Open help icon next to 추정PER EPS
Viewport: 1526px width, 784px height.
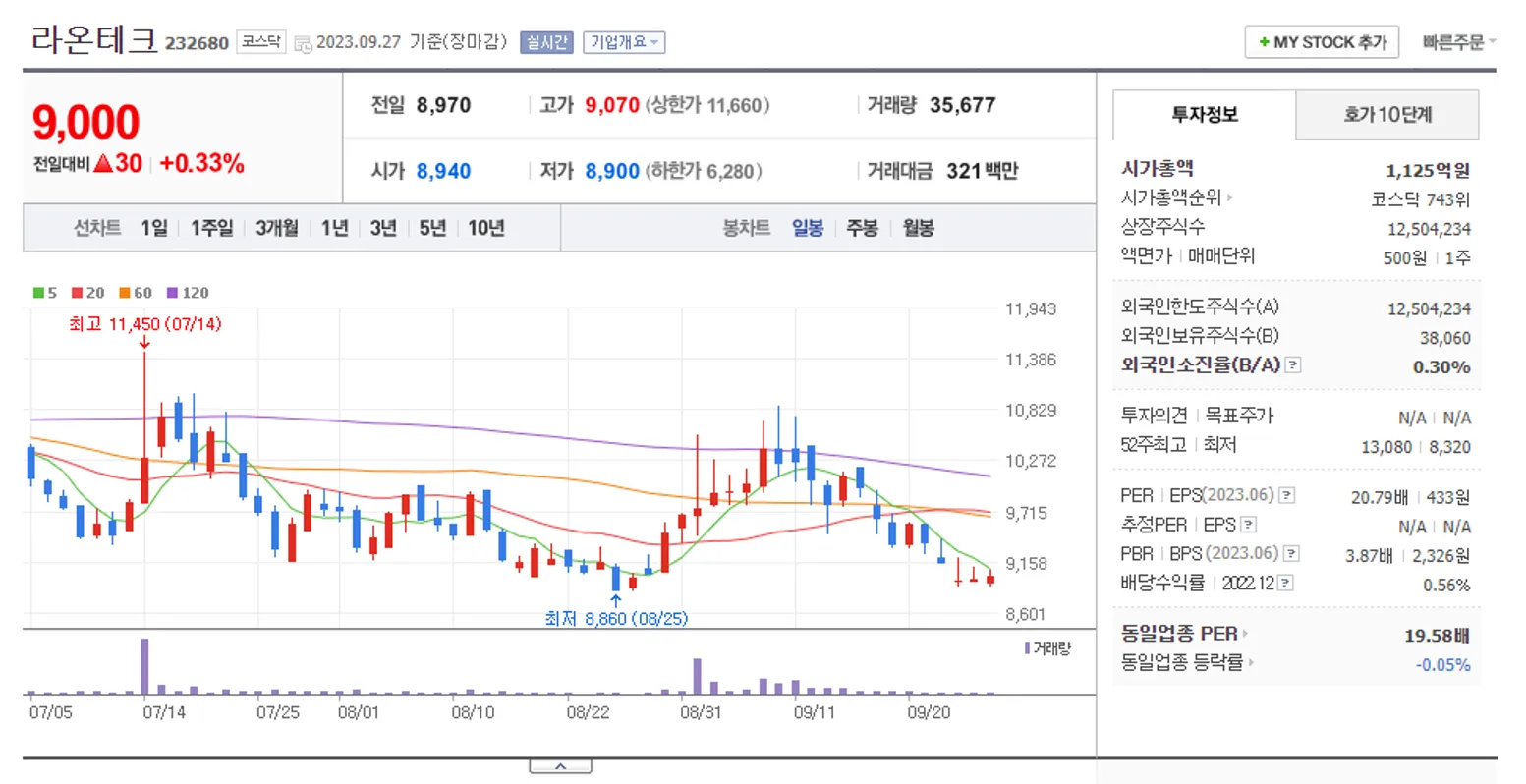click(1248, 525)
